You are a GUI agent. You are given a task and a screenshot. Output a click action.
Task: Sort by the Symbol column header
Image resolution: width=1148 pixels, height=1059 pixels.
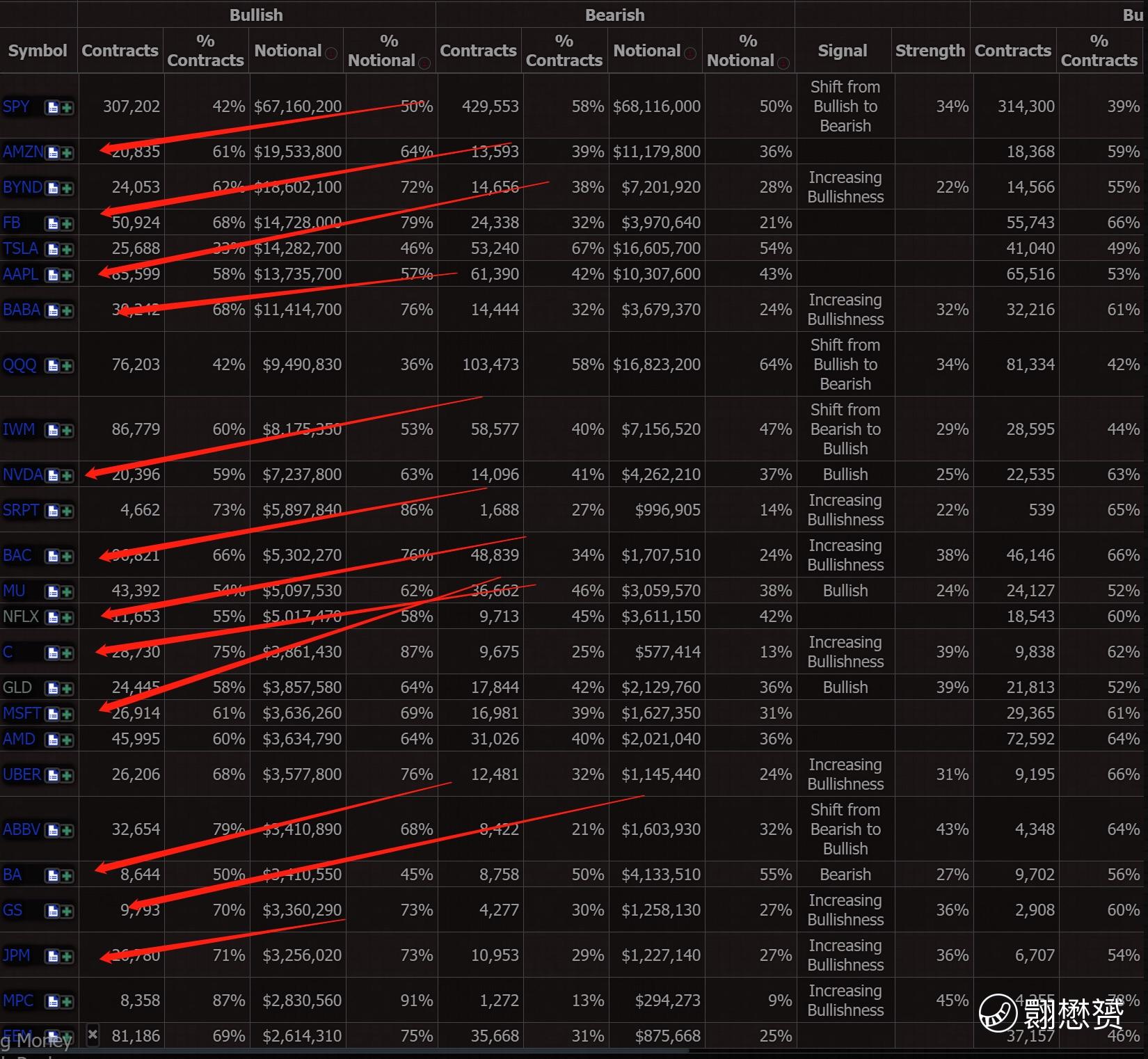click(x=38, y=51)
